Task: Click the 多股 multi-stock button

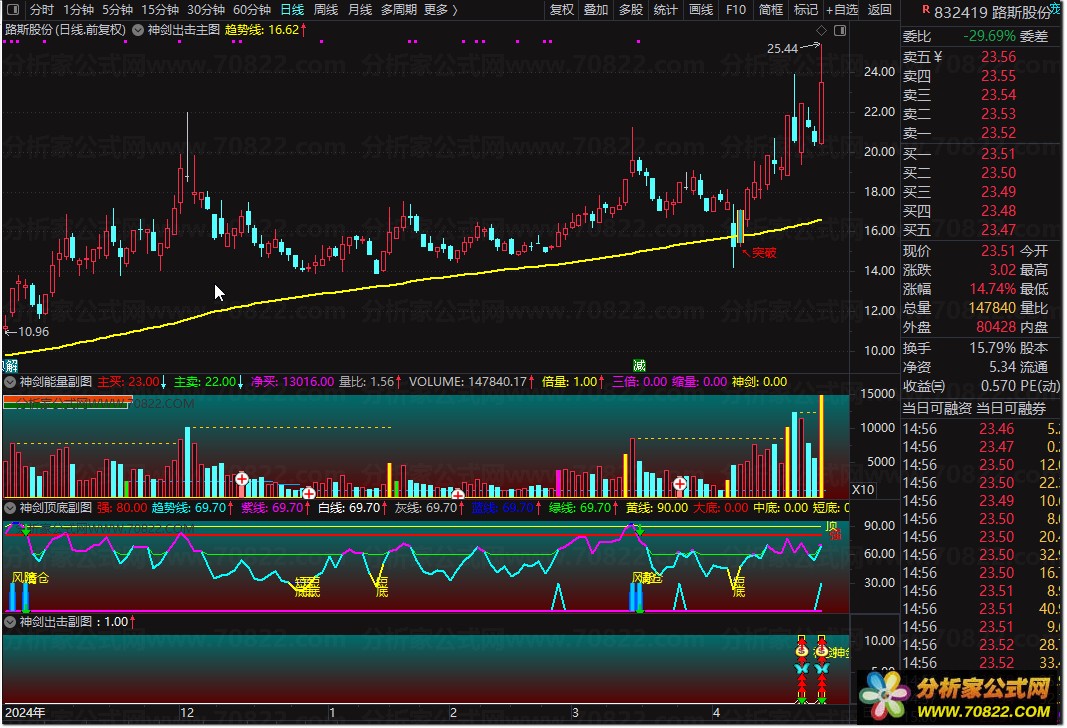Action: click(x=631, y=10)
